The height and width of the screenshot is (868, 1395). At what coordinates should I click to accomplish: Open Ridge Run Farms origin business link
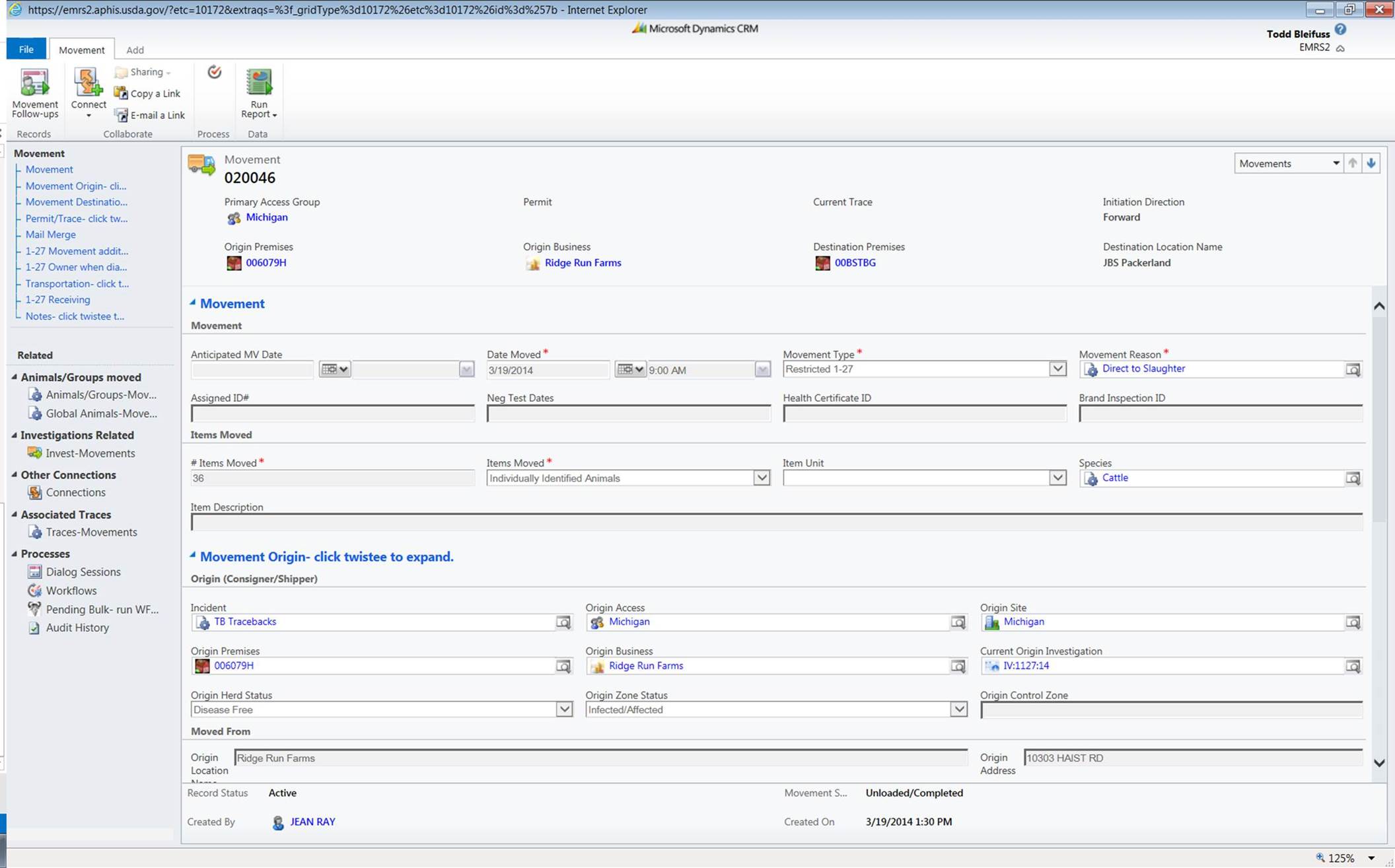[x=582, y=263]
